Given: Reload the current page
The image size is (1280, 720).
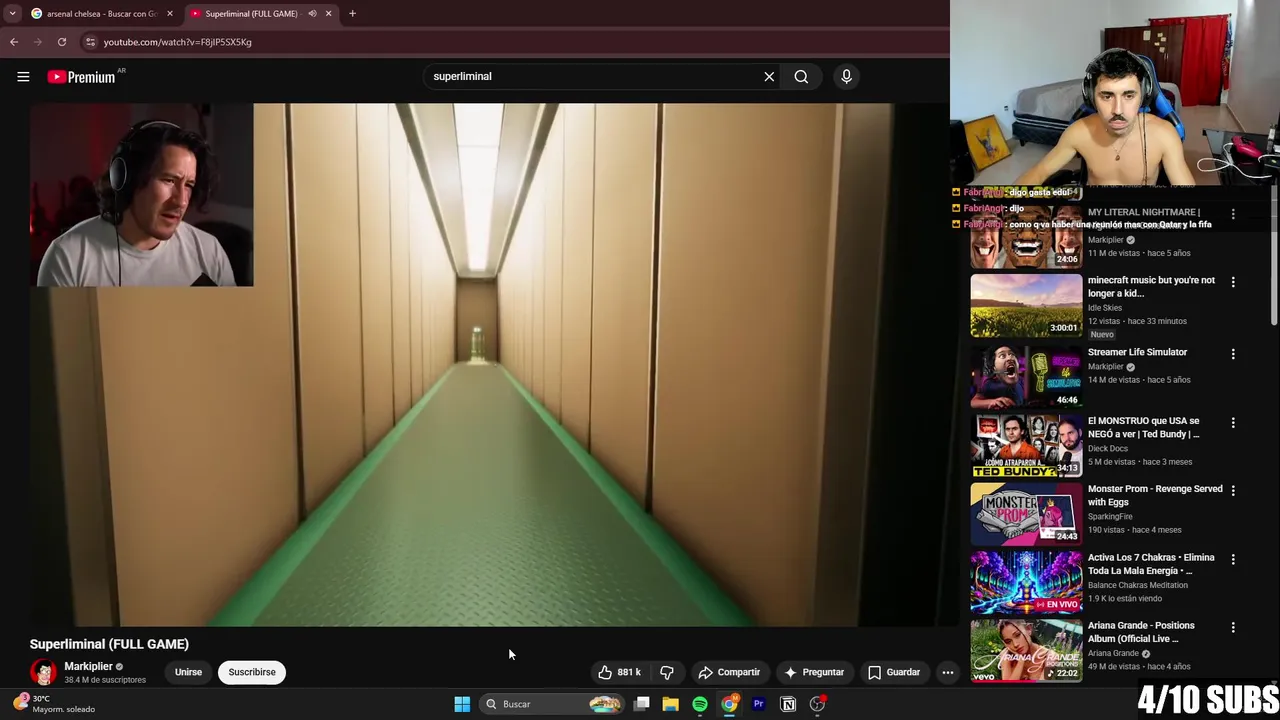Looking at the screenshot, I should tap(62, 42).
